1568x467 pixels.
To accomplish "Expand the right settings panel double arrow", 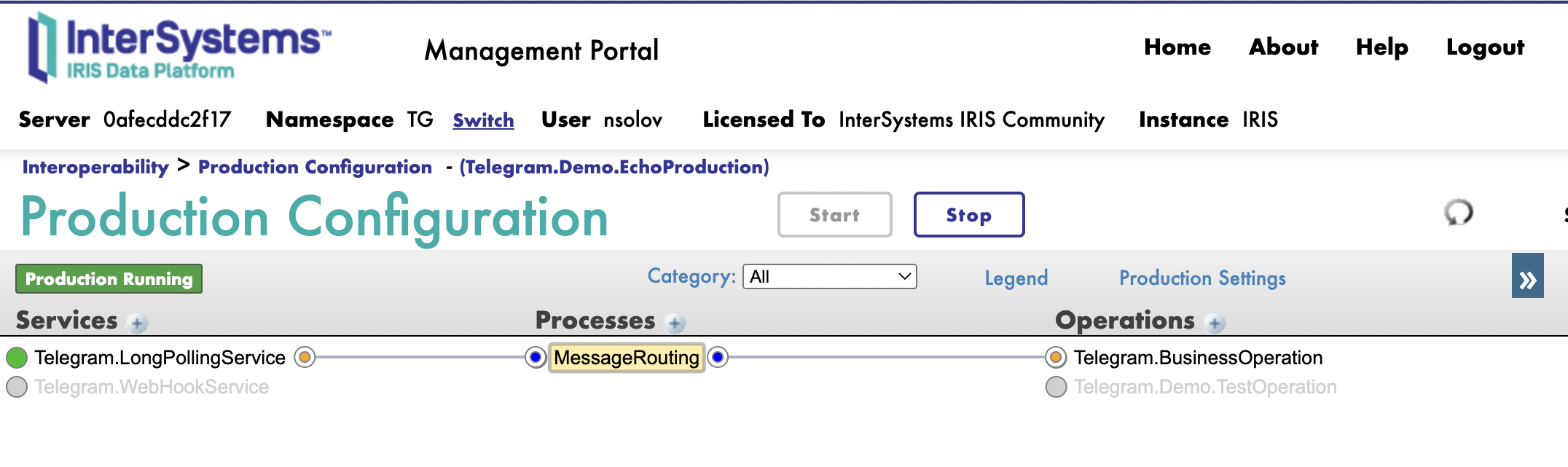I will click(1527, 276).
